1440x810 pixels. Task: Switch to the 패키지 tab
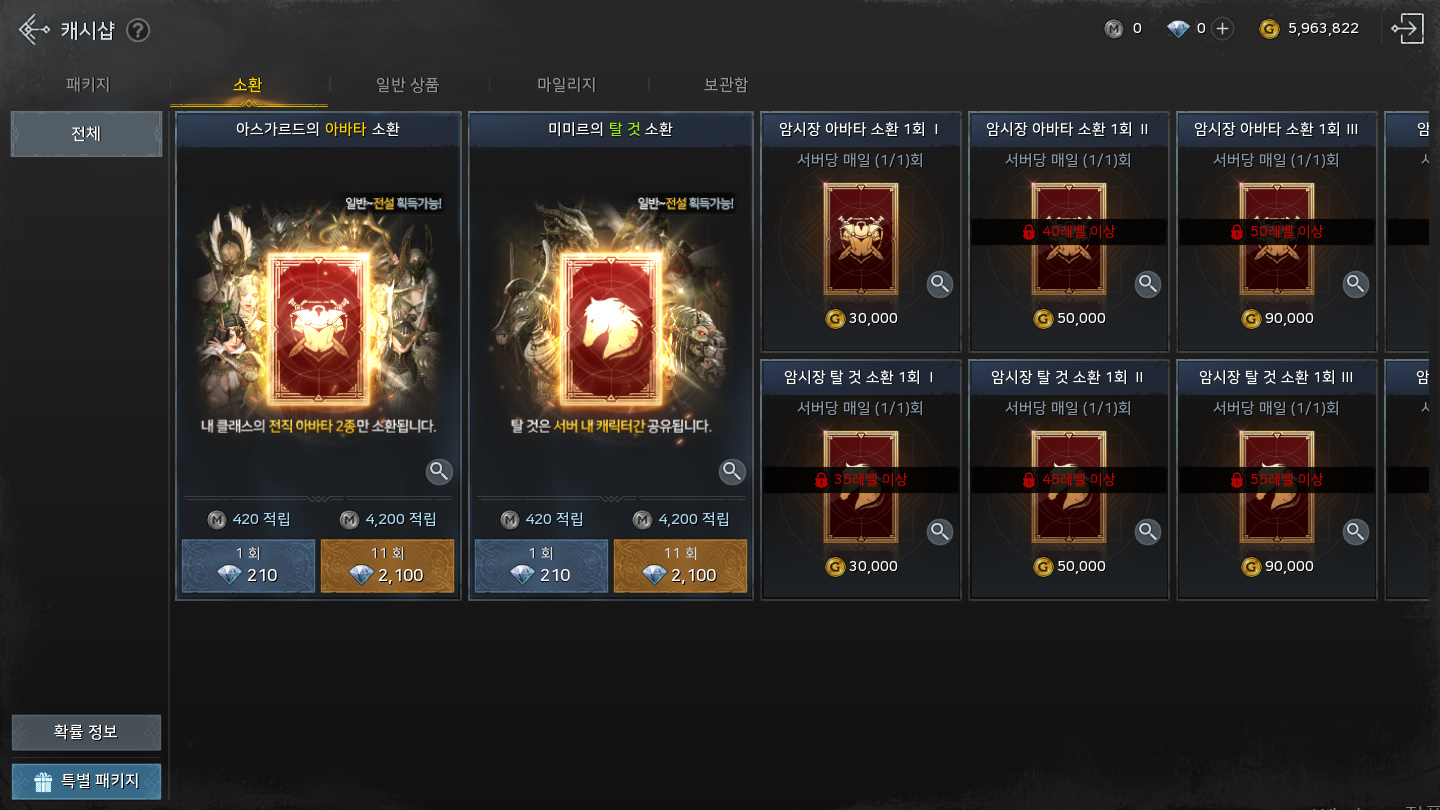point(88,85)
